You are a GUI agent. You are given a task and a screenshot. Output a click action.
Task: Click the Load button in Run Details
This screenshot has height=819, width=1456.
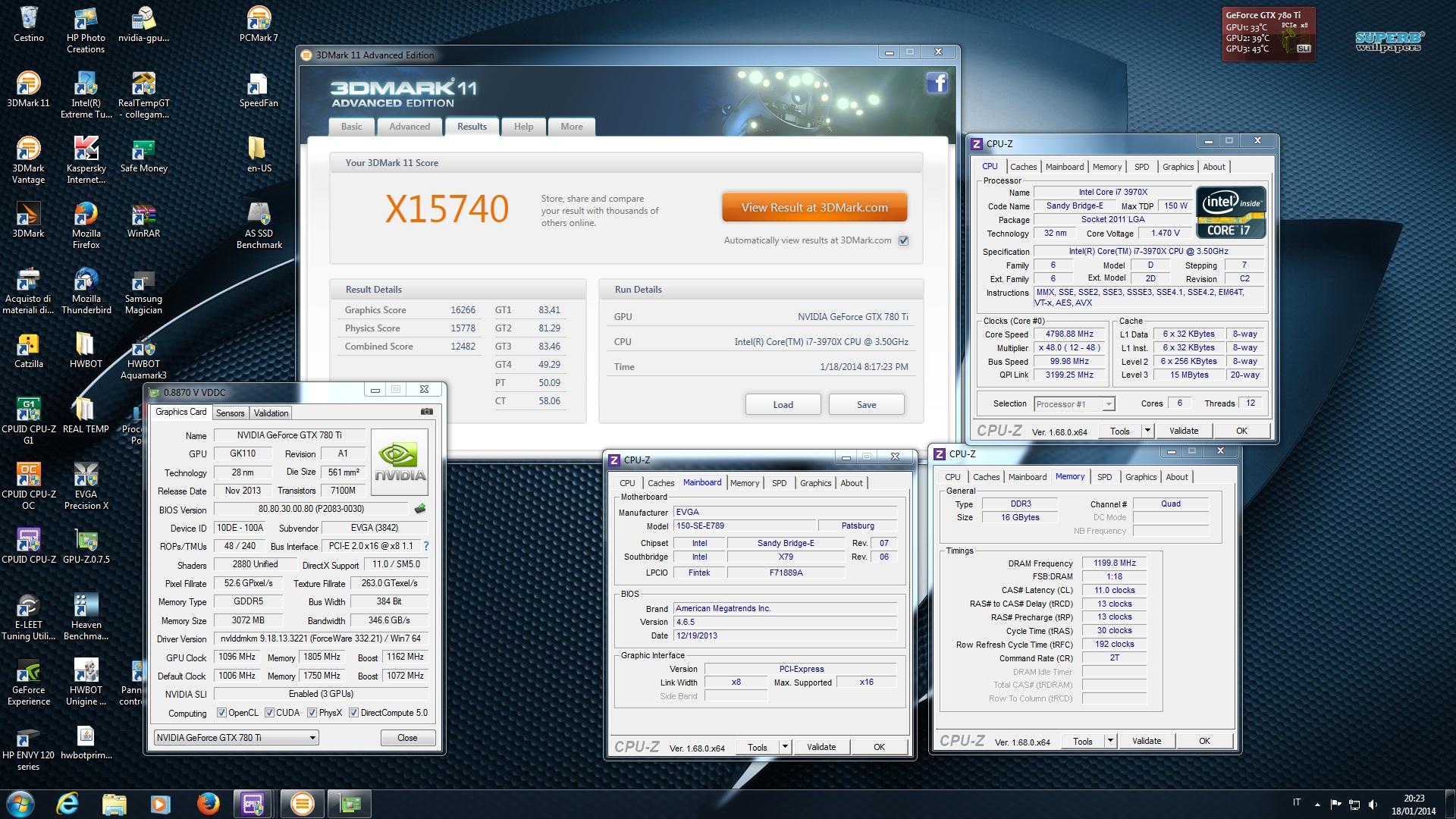(783, 404)
